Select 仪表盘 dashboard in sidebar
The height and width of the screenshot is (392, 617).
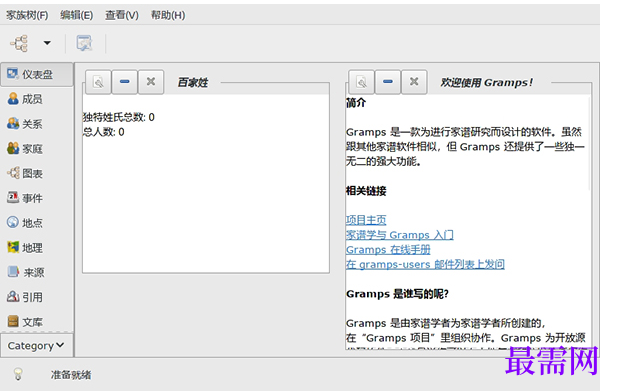tap(37, 74)
